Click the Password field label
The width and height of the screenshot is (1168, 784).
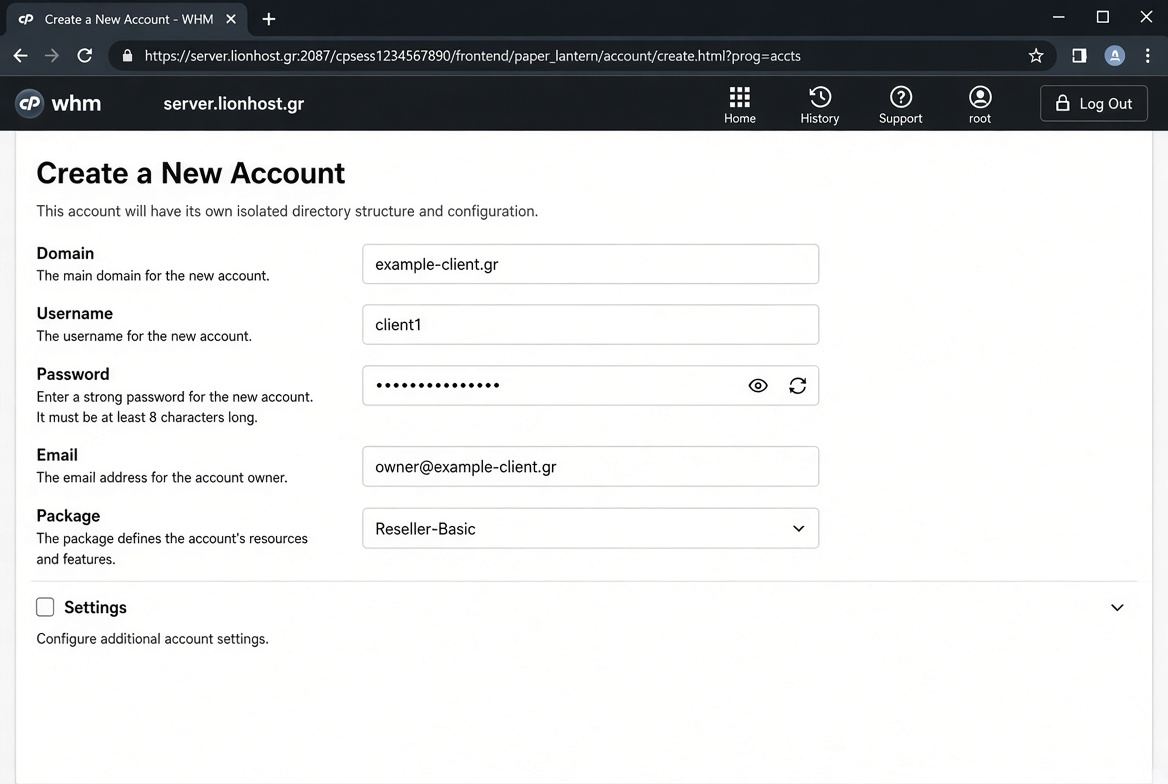(x=73, y=374)
